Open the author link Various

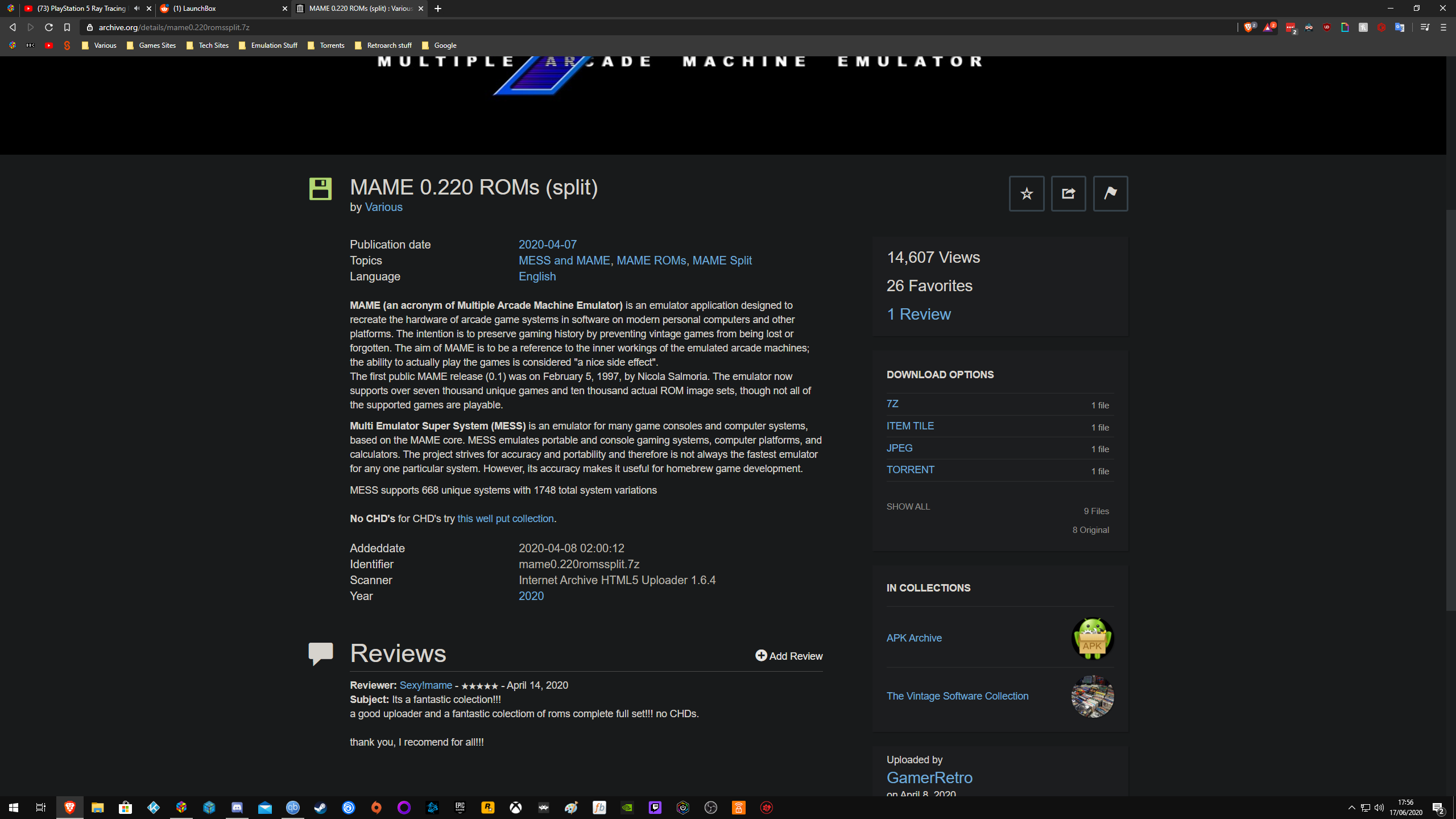(x=383, y=208)
